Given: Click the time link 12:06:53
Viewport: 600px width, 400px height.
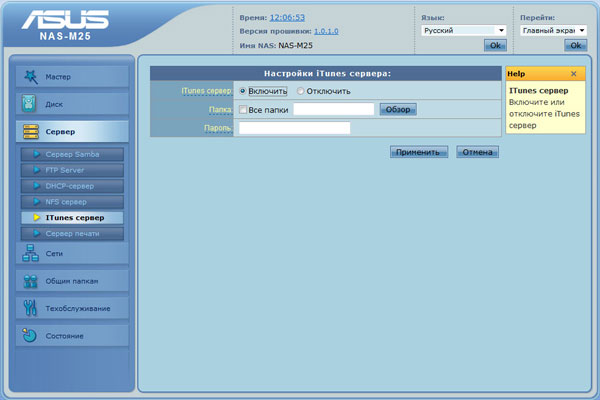Looking at the screenshot, I should tap(287, 18).
